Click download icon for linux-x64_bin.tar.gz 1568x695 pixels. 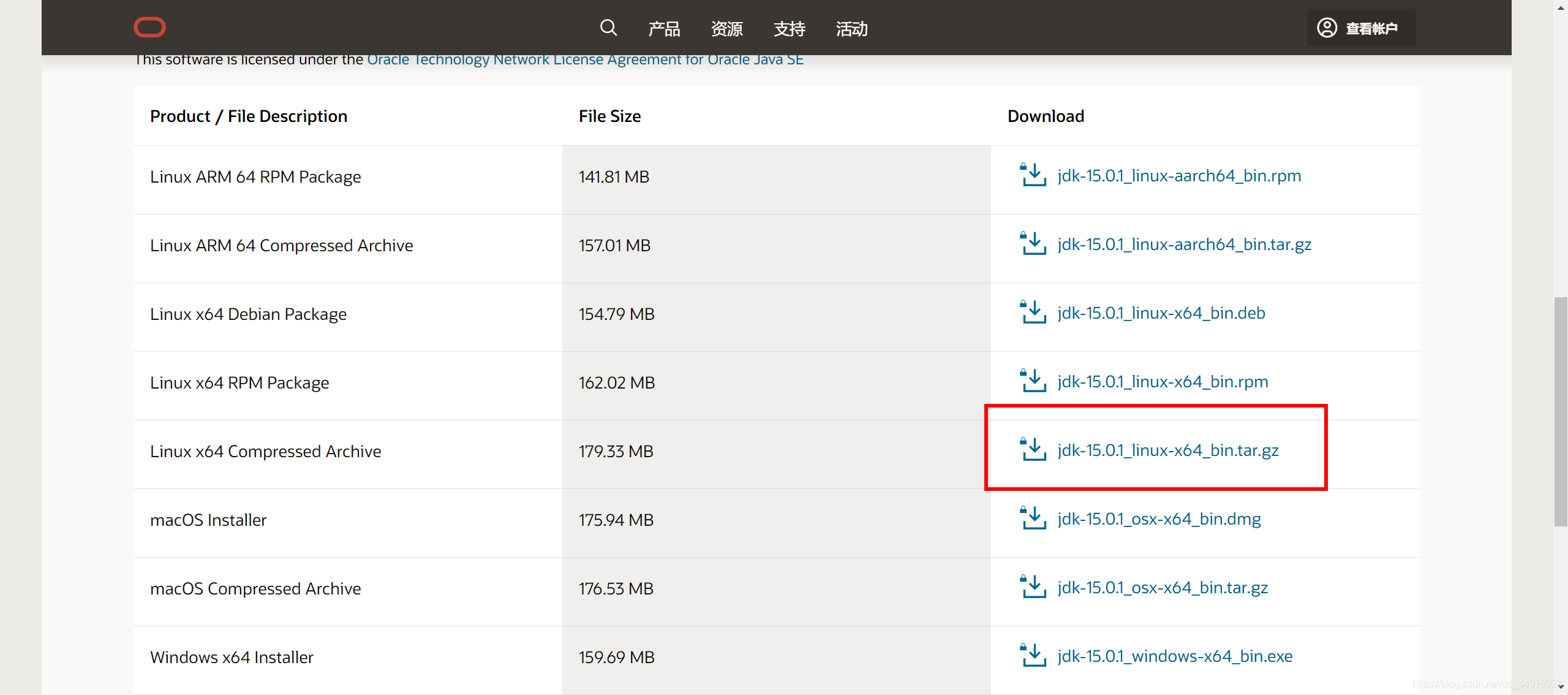pos(1033,450)
